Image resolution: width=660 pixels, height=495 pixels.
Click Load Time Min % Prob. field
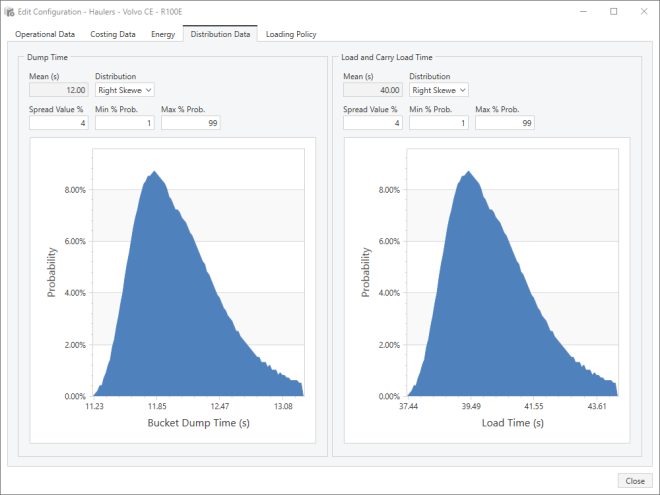tap(438, 123)
